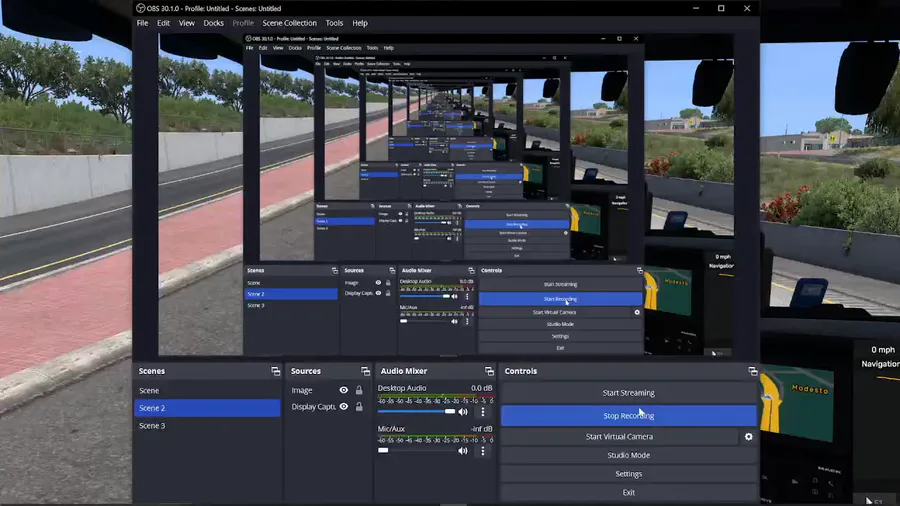Click Start Virtual Camera button
This screenshot has height=506, width=900.
(619, 437)
